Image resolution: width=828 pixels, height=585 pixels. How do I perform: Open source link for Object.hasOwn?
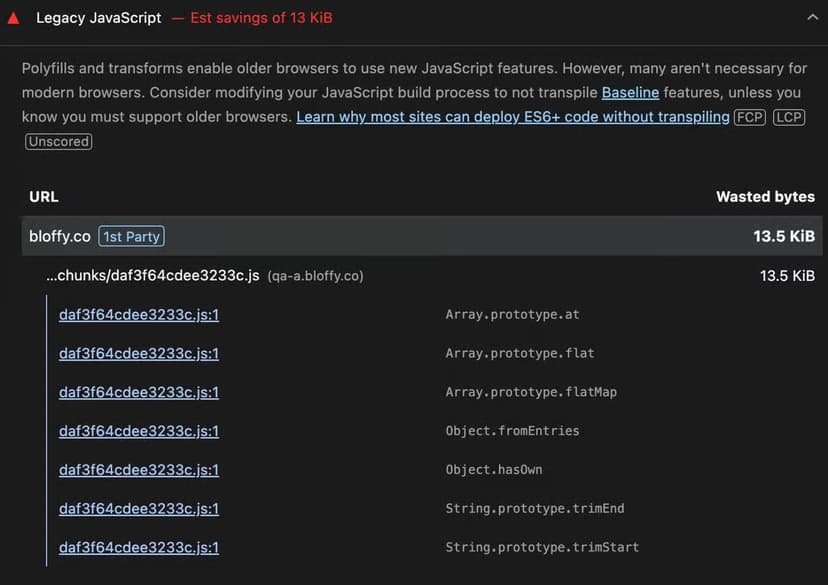(x=139, y=470)
